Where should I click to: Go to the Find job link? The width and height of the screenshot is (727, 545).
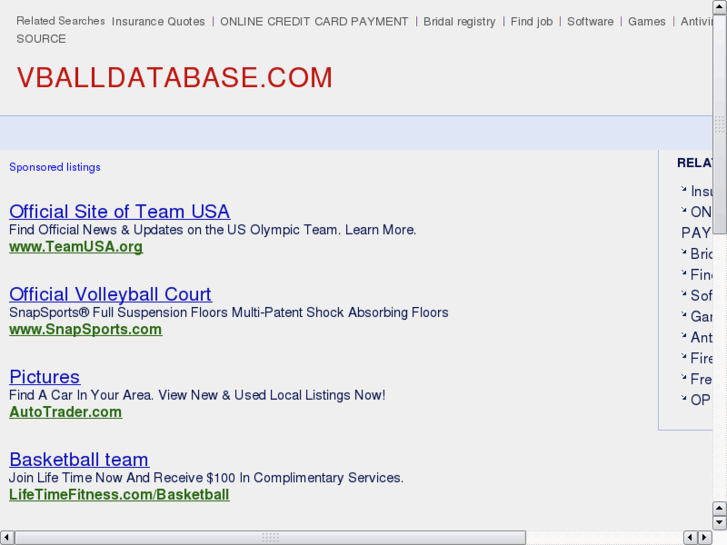coord(531,22)
